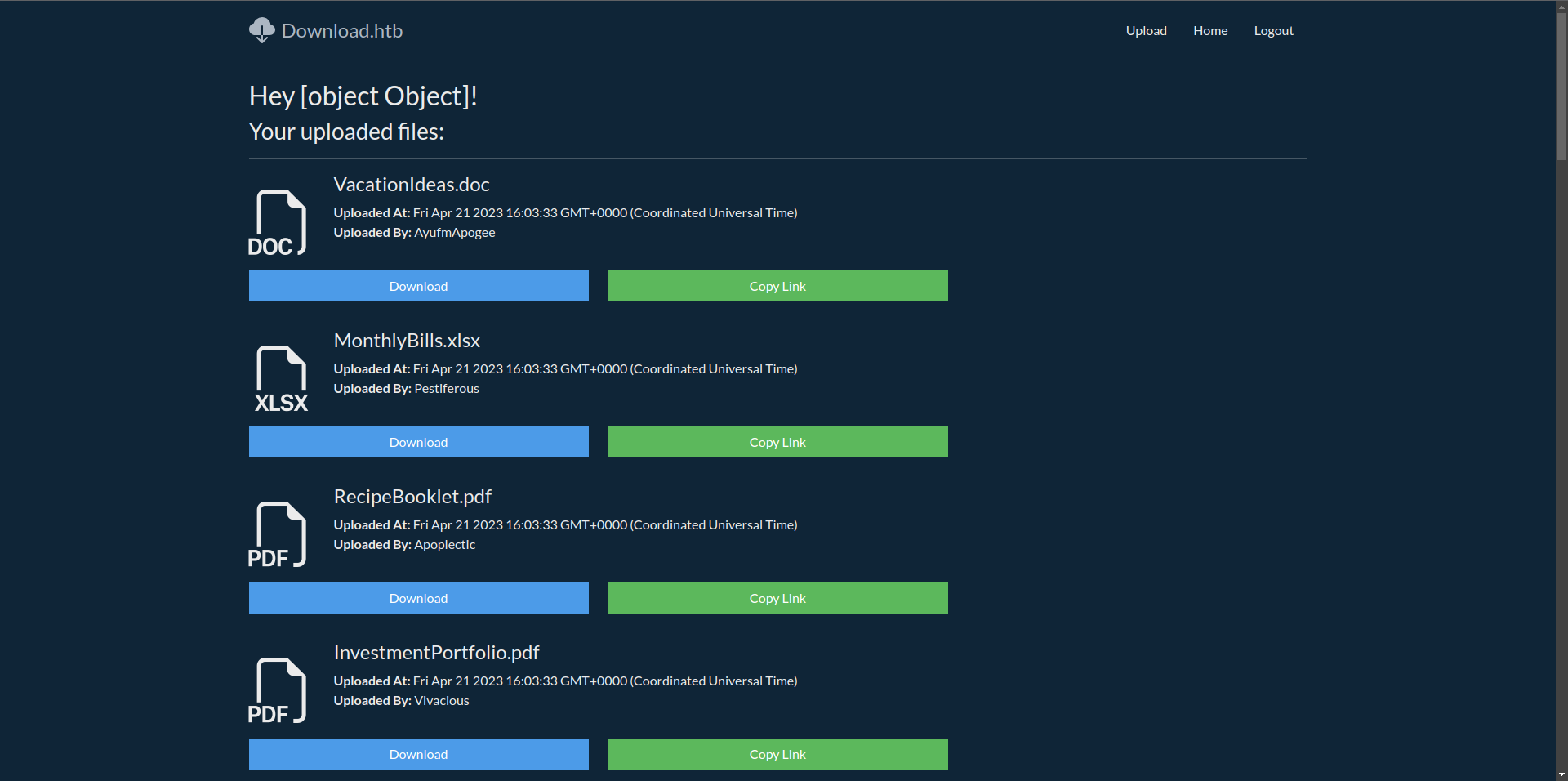Download the InvestmentPortfolio.pdf file
Viewport: 1568px width, 781px height.
pyautogui.click(x=418, y=754)
